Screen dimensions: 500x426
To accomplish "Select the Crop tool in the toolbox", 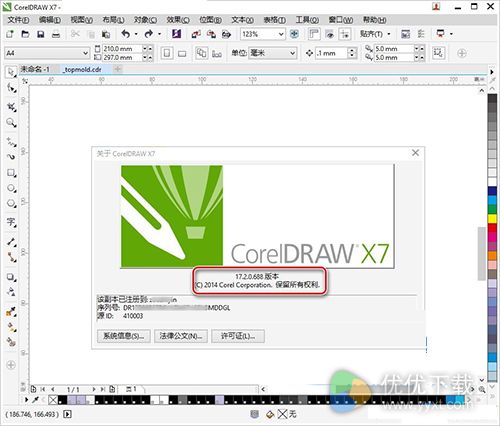I will click(11, 107).
